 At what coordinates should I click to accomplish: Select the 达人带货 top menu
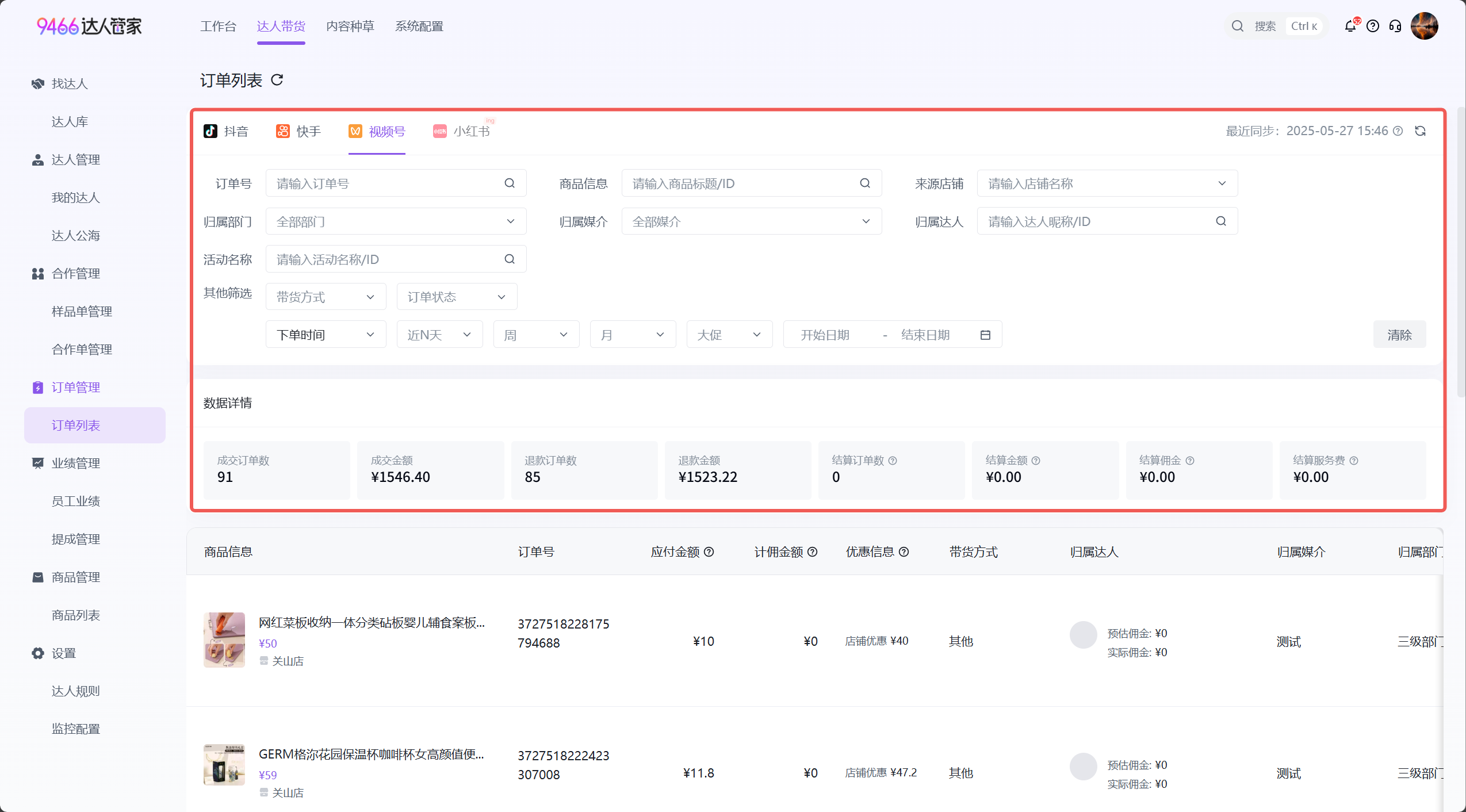281,26
